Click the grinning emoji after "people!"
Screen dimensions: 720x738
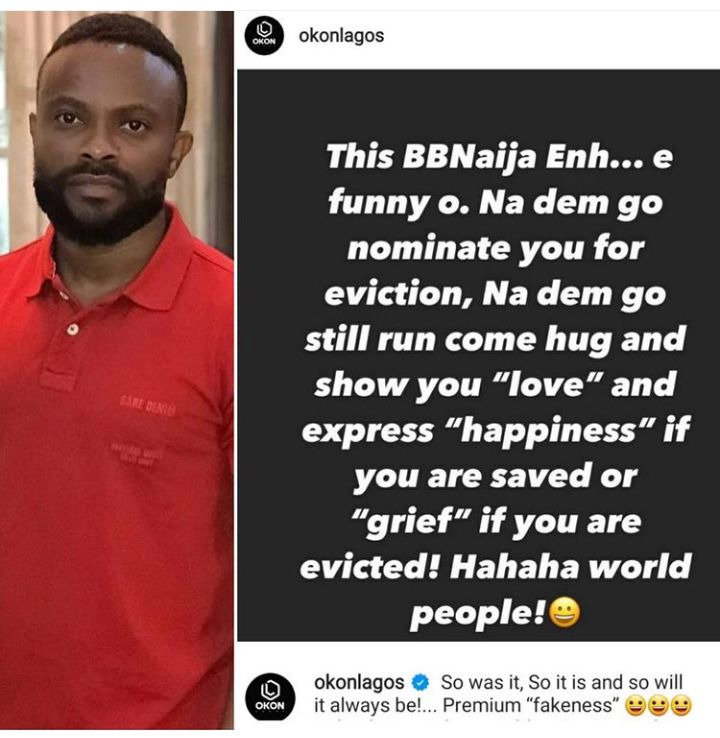coord(565,613)
